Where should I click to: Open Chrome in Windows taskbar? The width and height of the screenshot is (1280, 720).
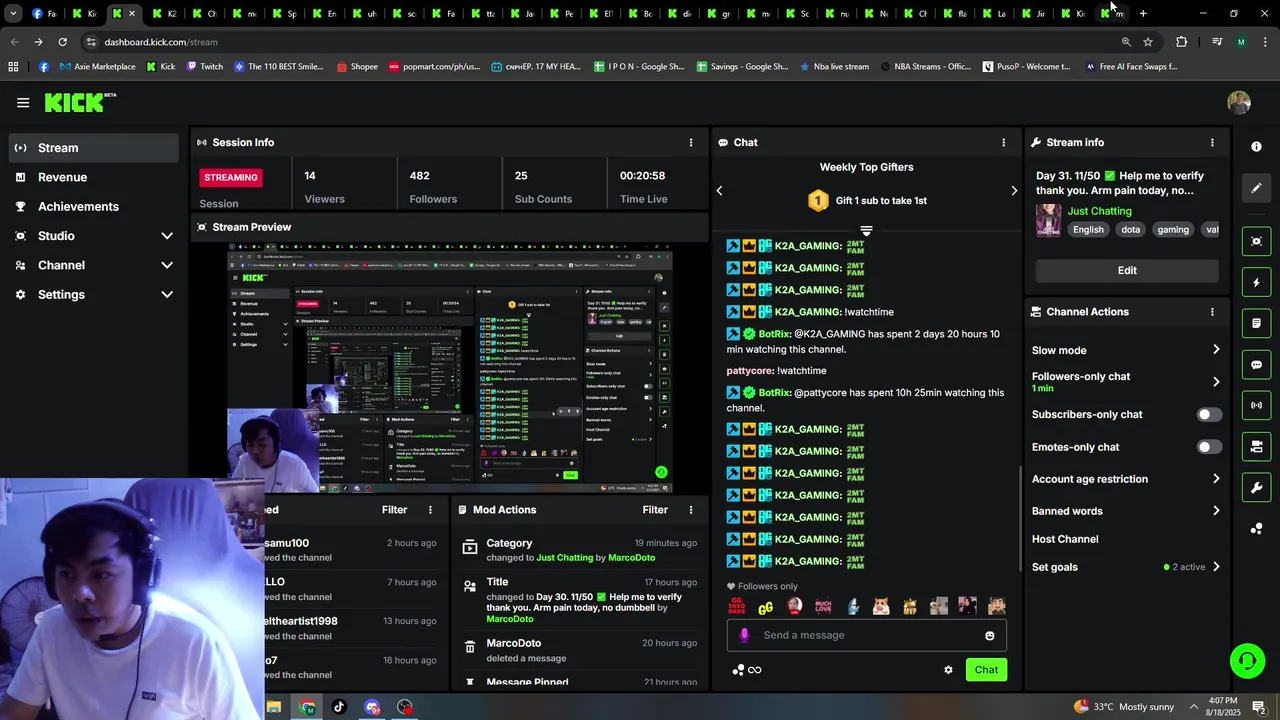307,707
